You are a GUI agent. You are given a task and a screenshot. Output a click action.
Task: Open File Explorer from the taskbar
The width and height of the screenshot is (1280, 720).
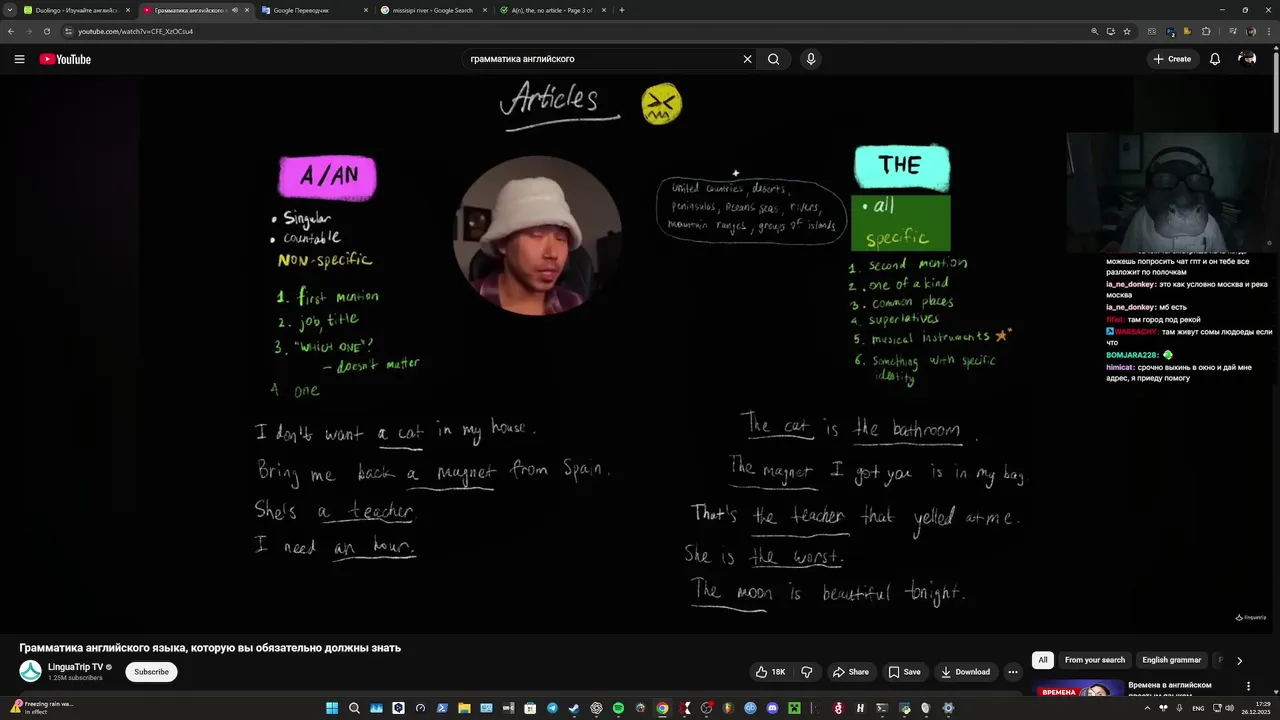pyautogui.click(x=464, y=708)
